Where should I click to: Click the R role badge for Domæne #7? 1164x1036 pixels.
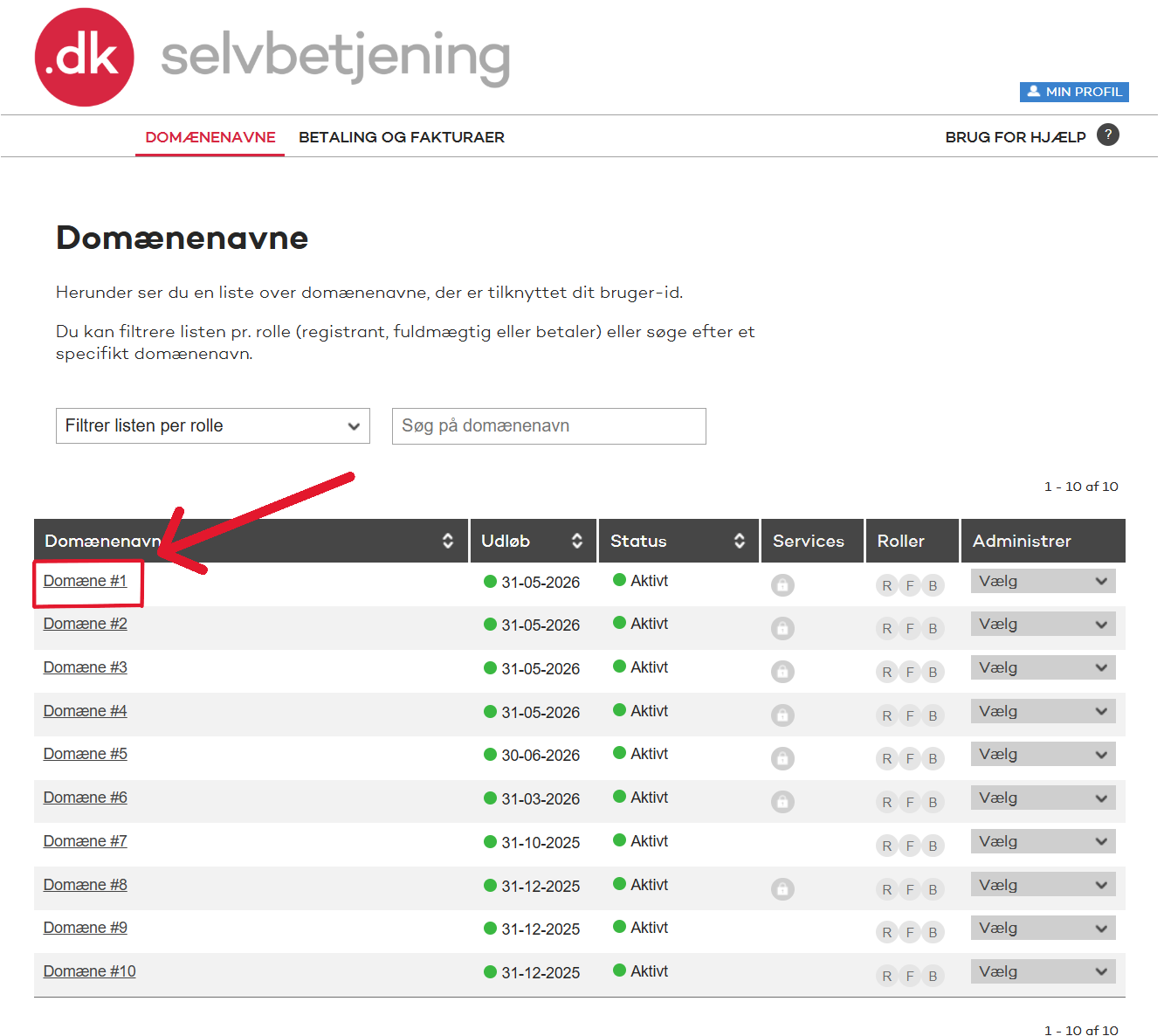pyautogui.click(x=887, y=846)
